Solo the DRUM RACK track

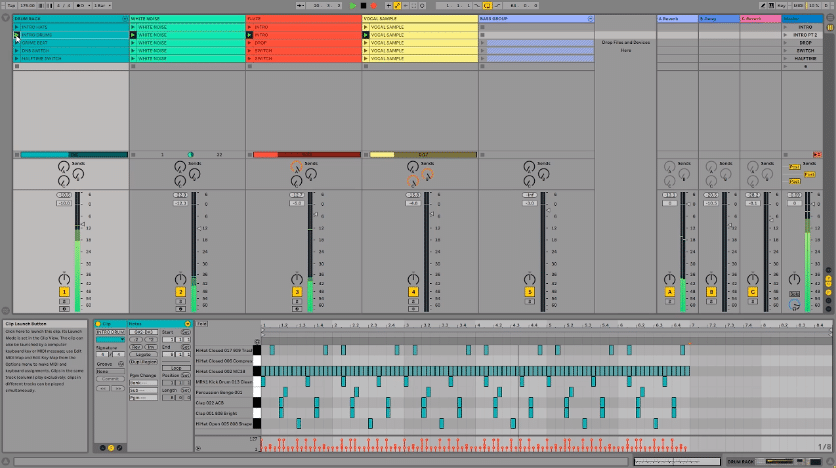64,301
